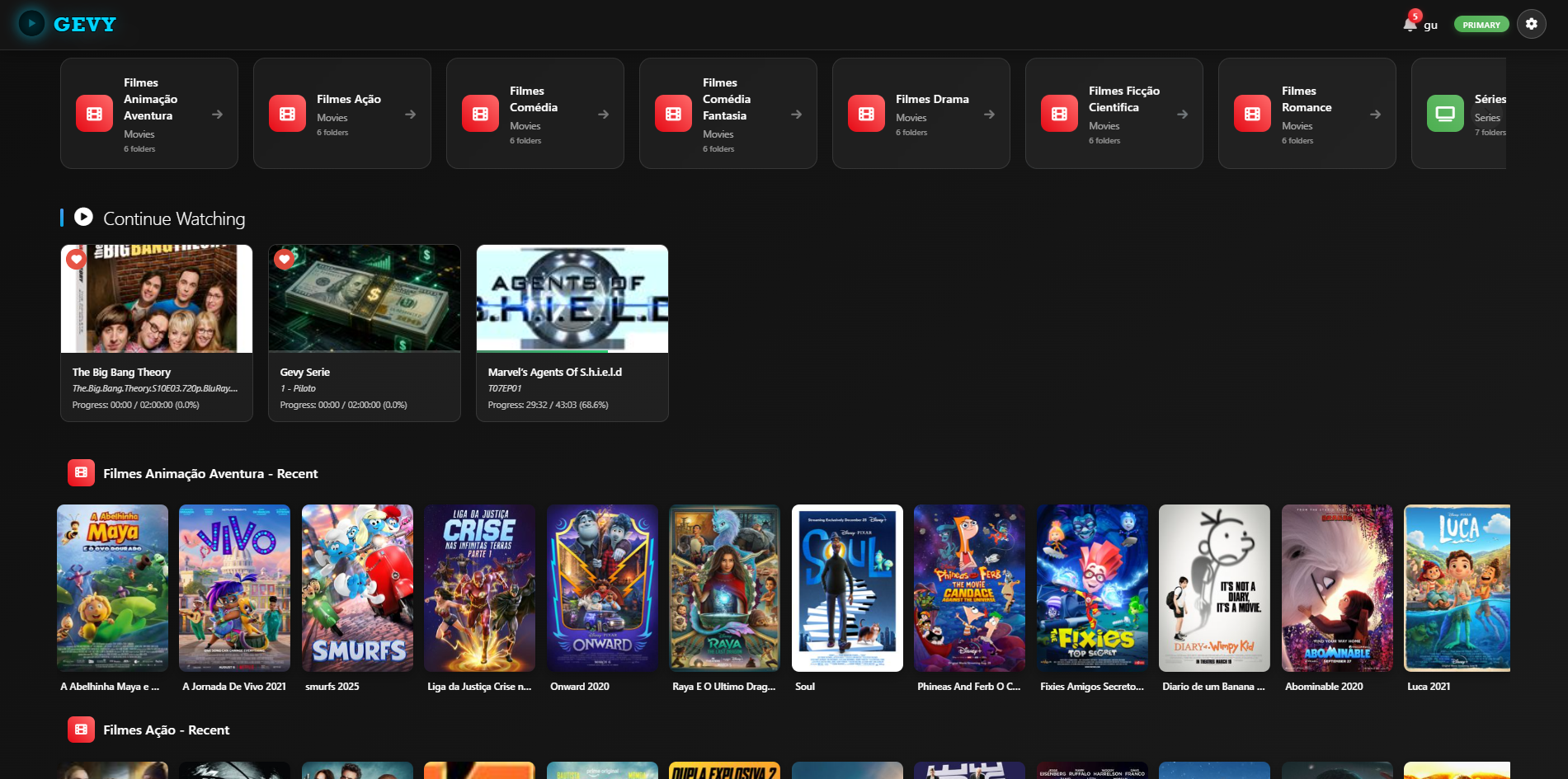Click the Continue Watching play icon
This screenshot has width=1568, height=779.
coord(83,217)
